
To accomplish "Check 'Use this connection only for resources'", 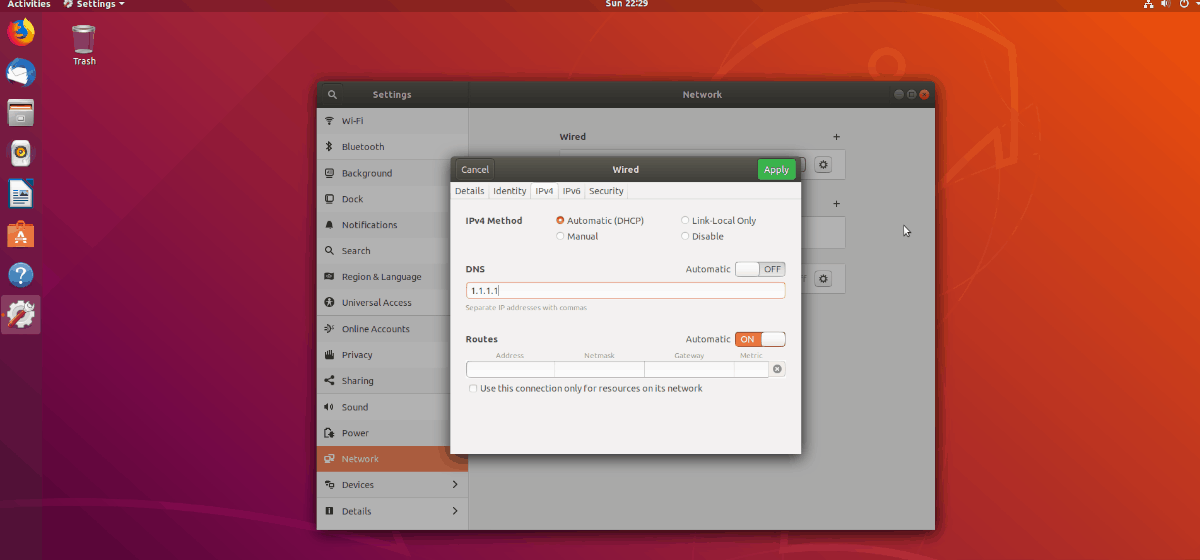I will (473, 388).
